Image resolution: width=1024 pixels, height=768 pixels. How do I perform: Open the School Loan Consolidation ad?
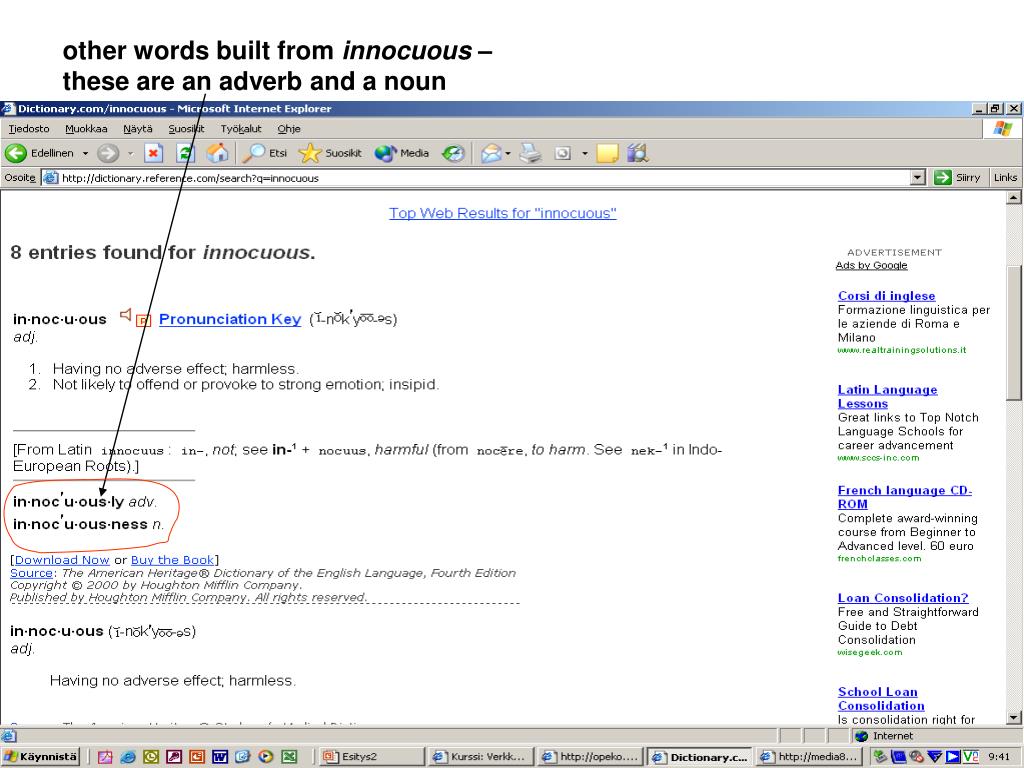point(881,698)
